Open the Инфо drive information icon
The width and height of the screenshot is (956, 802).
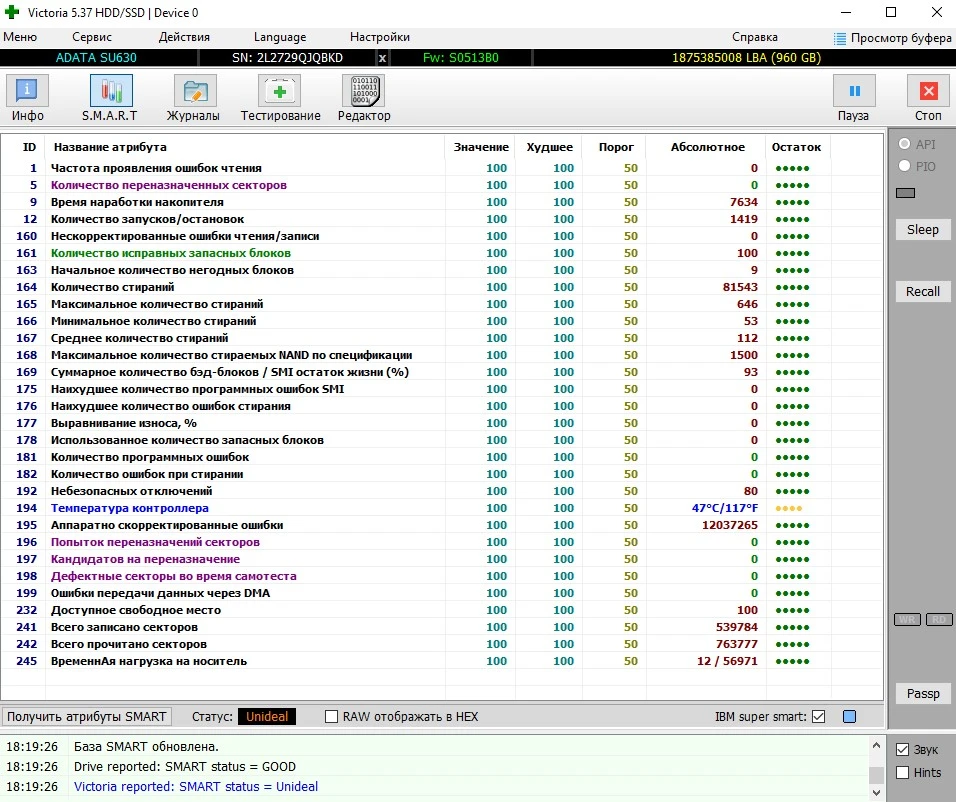click(27, 91)
